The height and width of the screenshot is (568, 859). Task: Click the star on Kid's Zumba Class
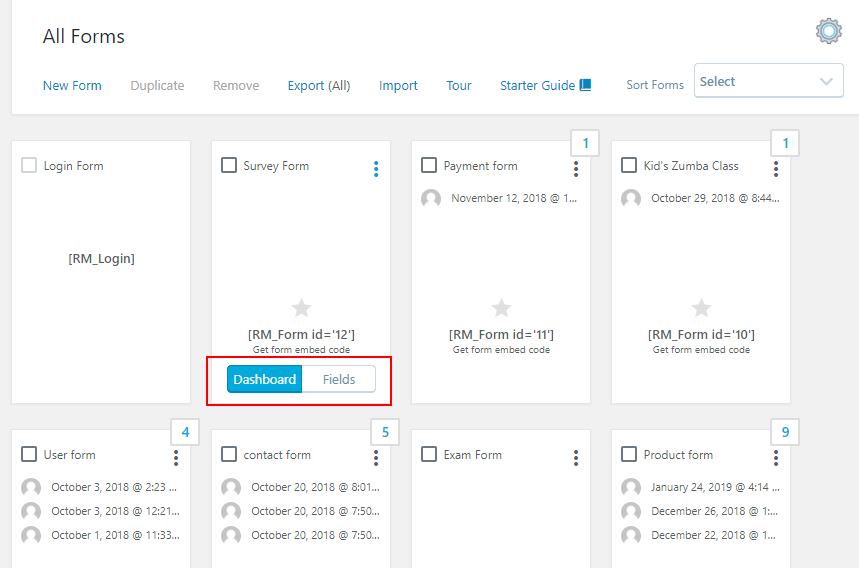(x=701, y=308)
